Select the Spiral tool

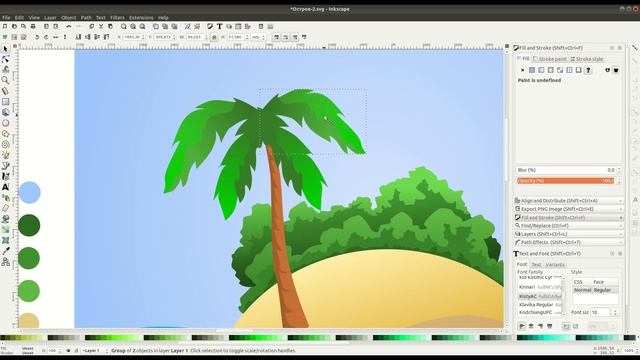5,144
